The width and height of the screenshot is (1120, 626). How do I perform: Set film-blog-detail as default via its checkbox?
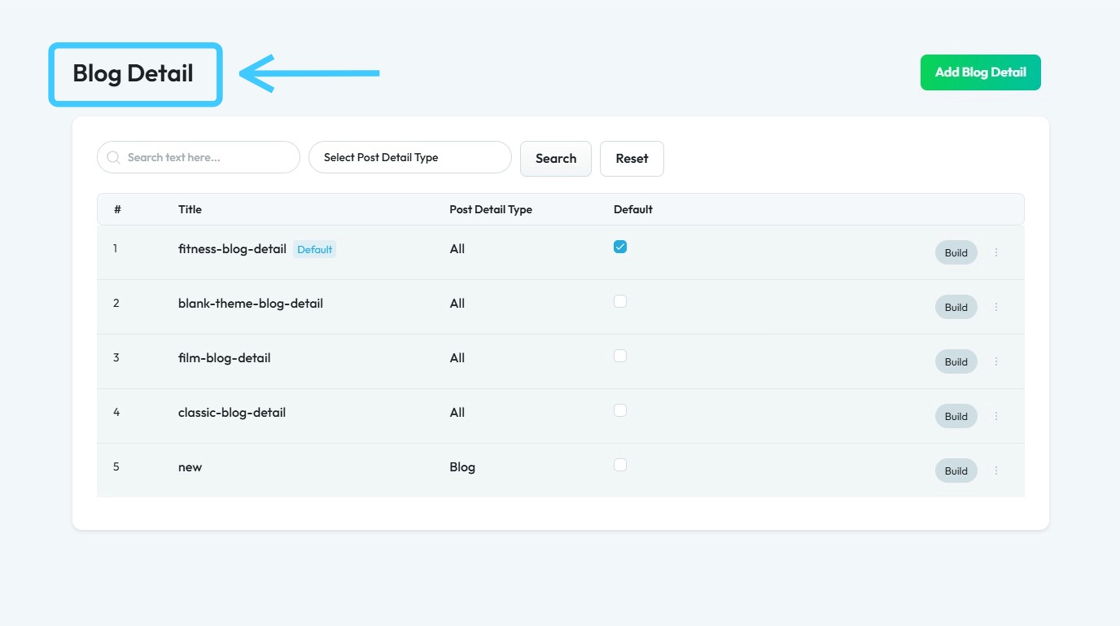620,356
